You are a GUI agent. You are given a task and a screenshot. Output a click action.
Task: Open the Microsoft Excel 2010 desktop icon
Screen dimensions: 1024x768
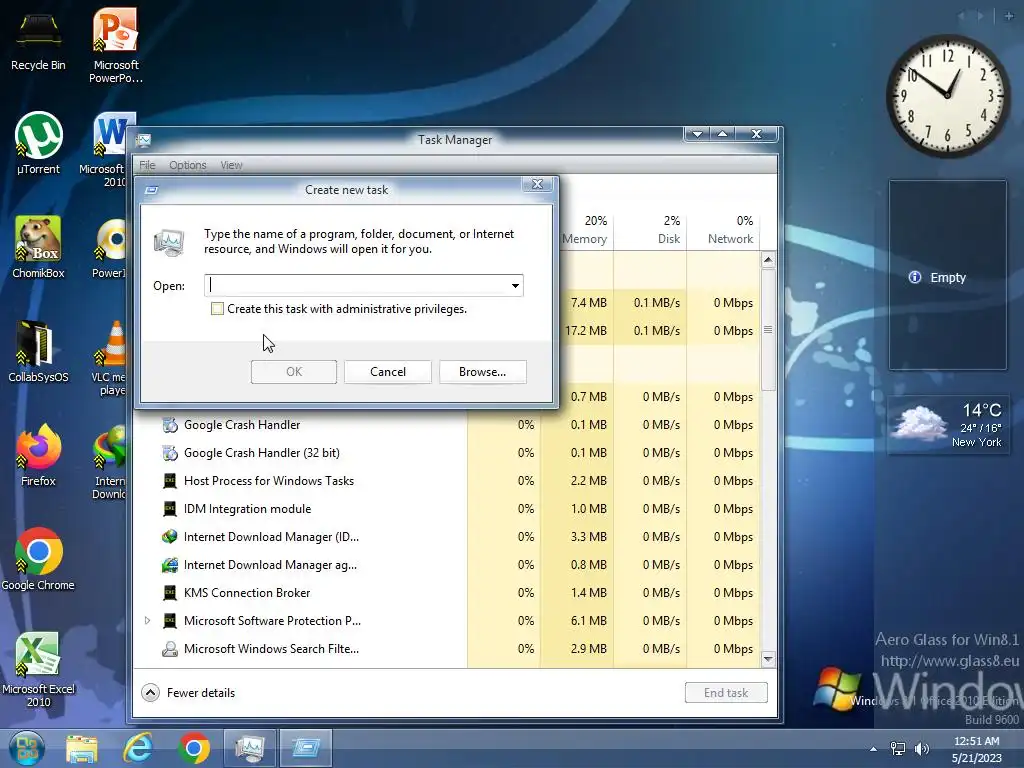pos(38,669)
